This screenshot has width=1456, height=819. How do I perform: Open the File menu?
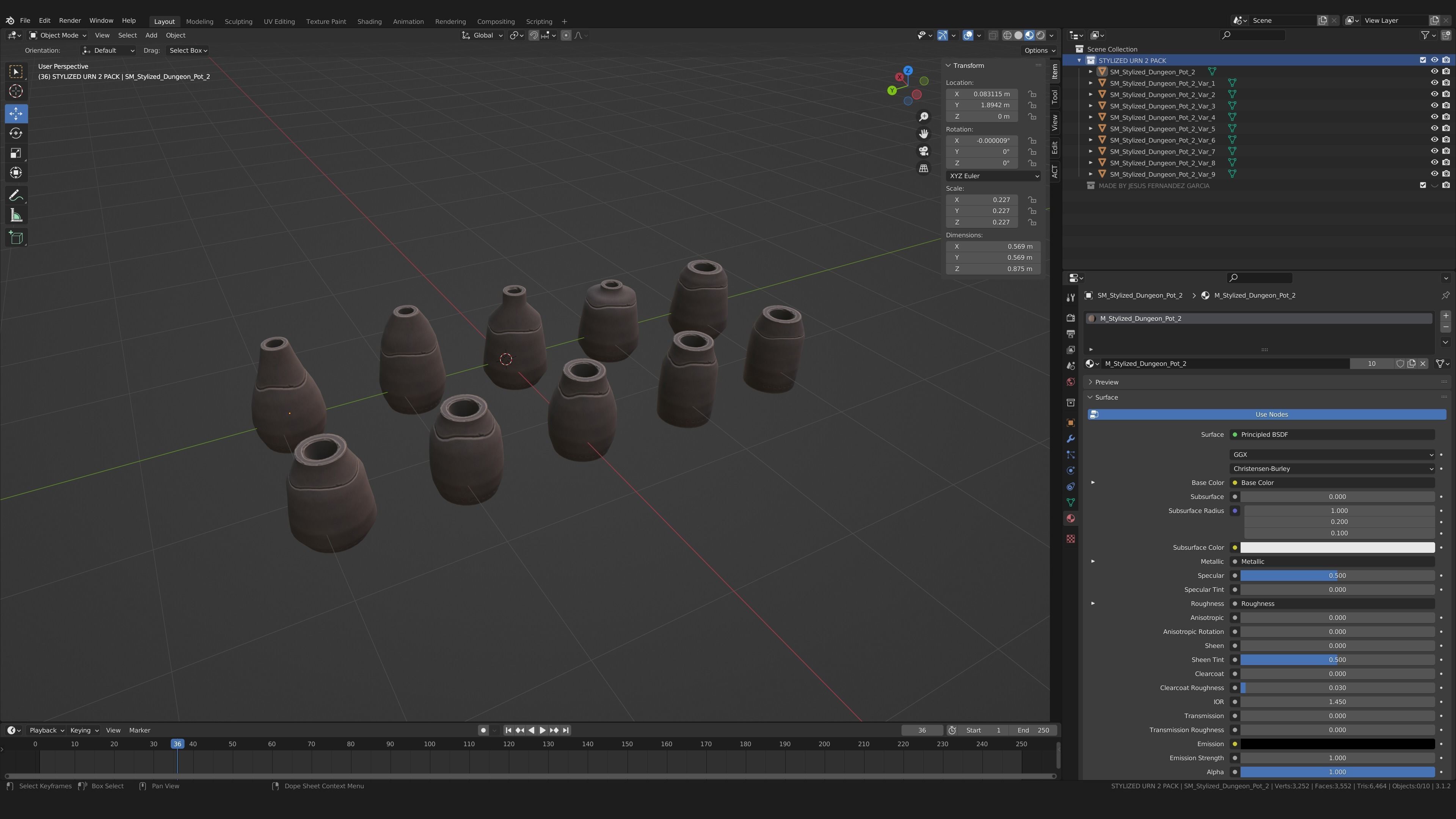pyautogui.click(x=25, y=20)
